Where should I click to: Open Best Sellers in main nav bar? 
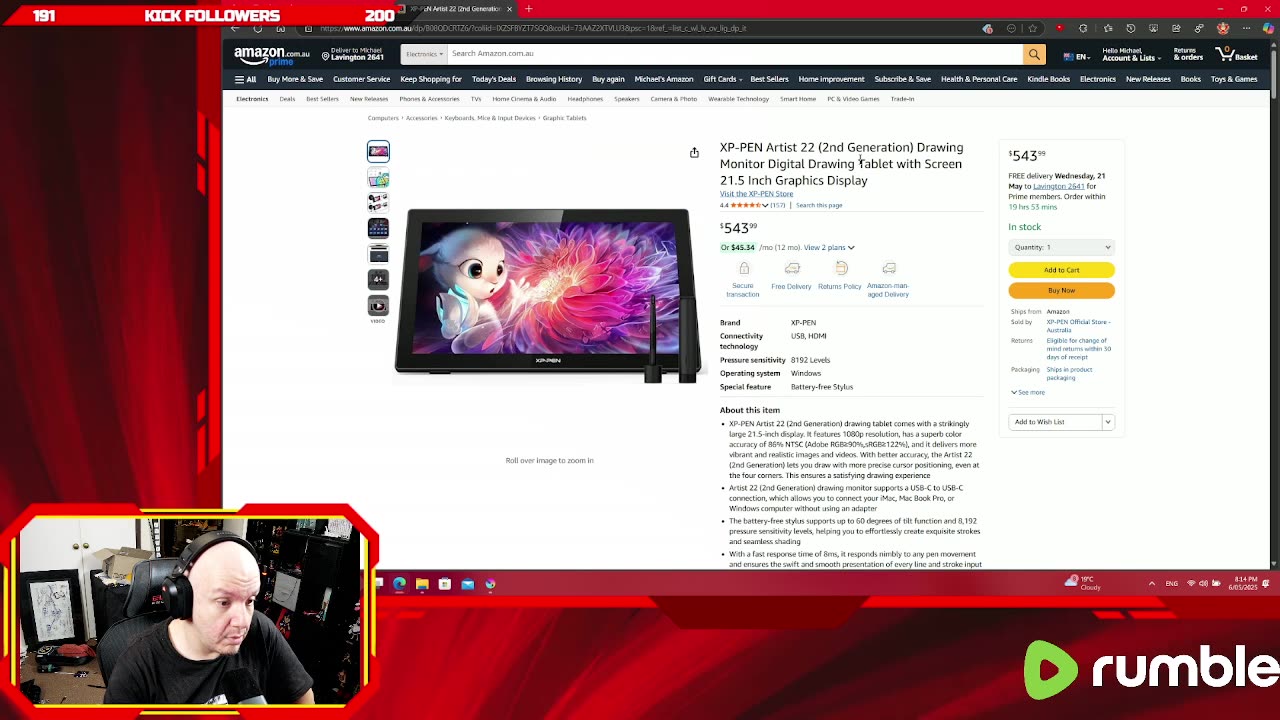pos(769,79)
